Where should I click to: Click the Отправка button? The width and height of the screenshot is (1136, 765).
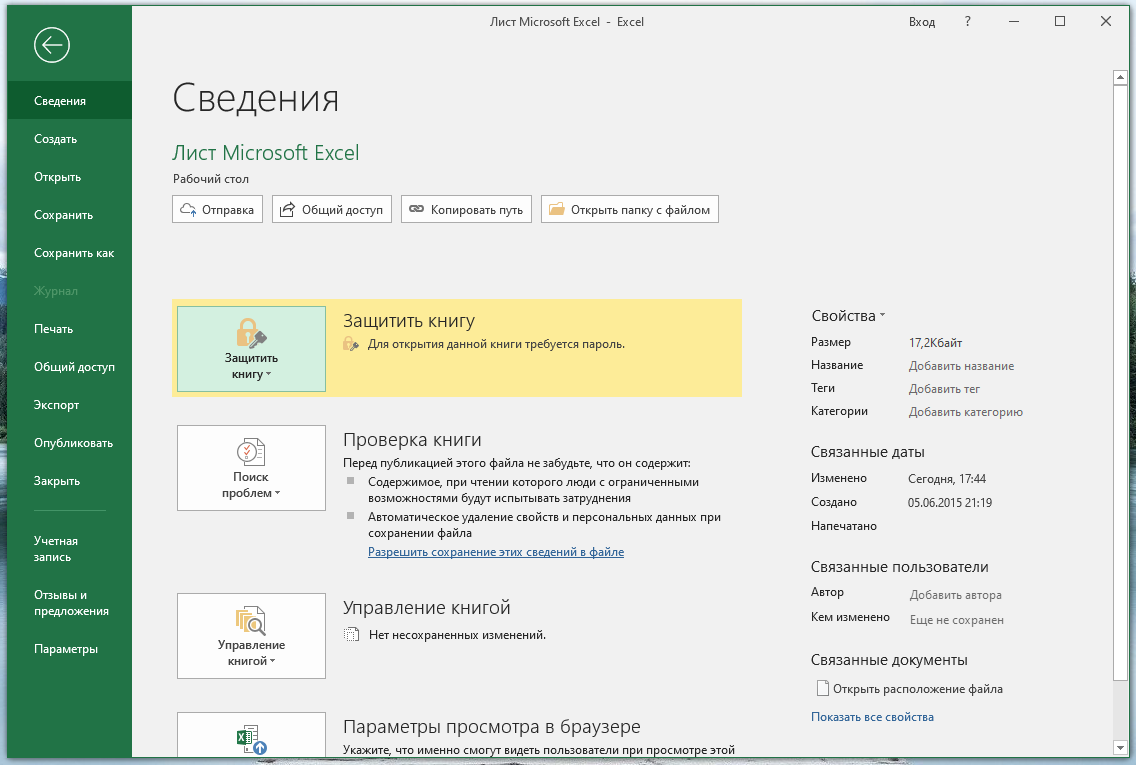click(217, 209)
